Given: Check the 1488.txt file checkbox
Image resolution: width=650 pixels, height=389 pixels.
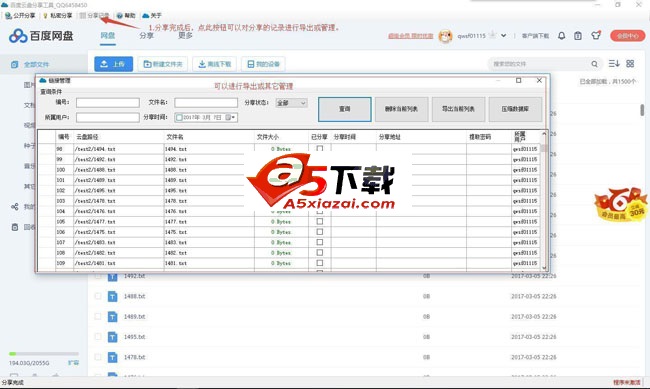Looking at the screenshot, I should (98, 296).
